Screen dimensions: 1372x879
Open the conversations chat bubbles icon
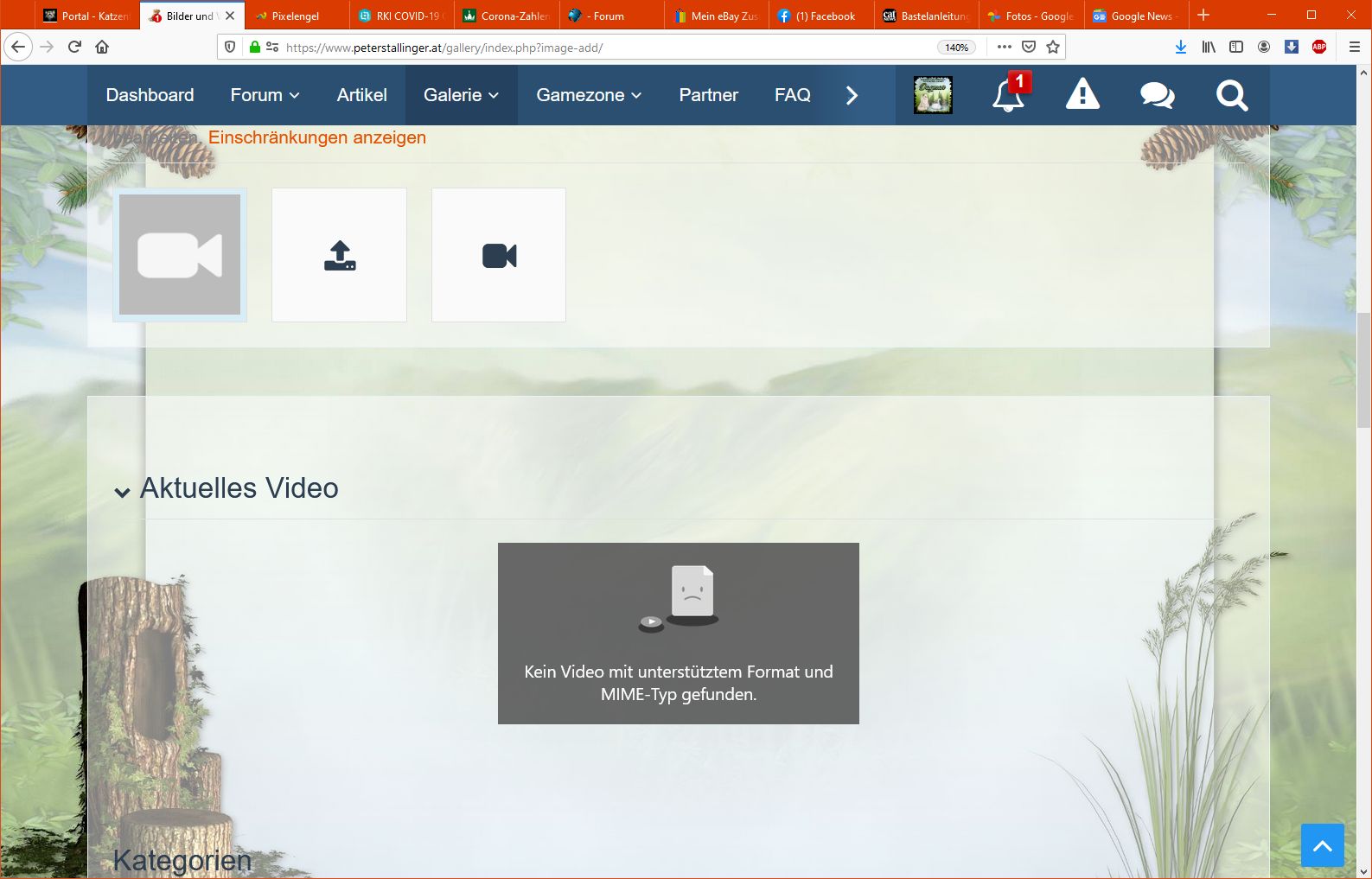point(1157,95)
